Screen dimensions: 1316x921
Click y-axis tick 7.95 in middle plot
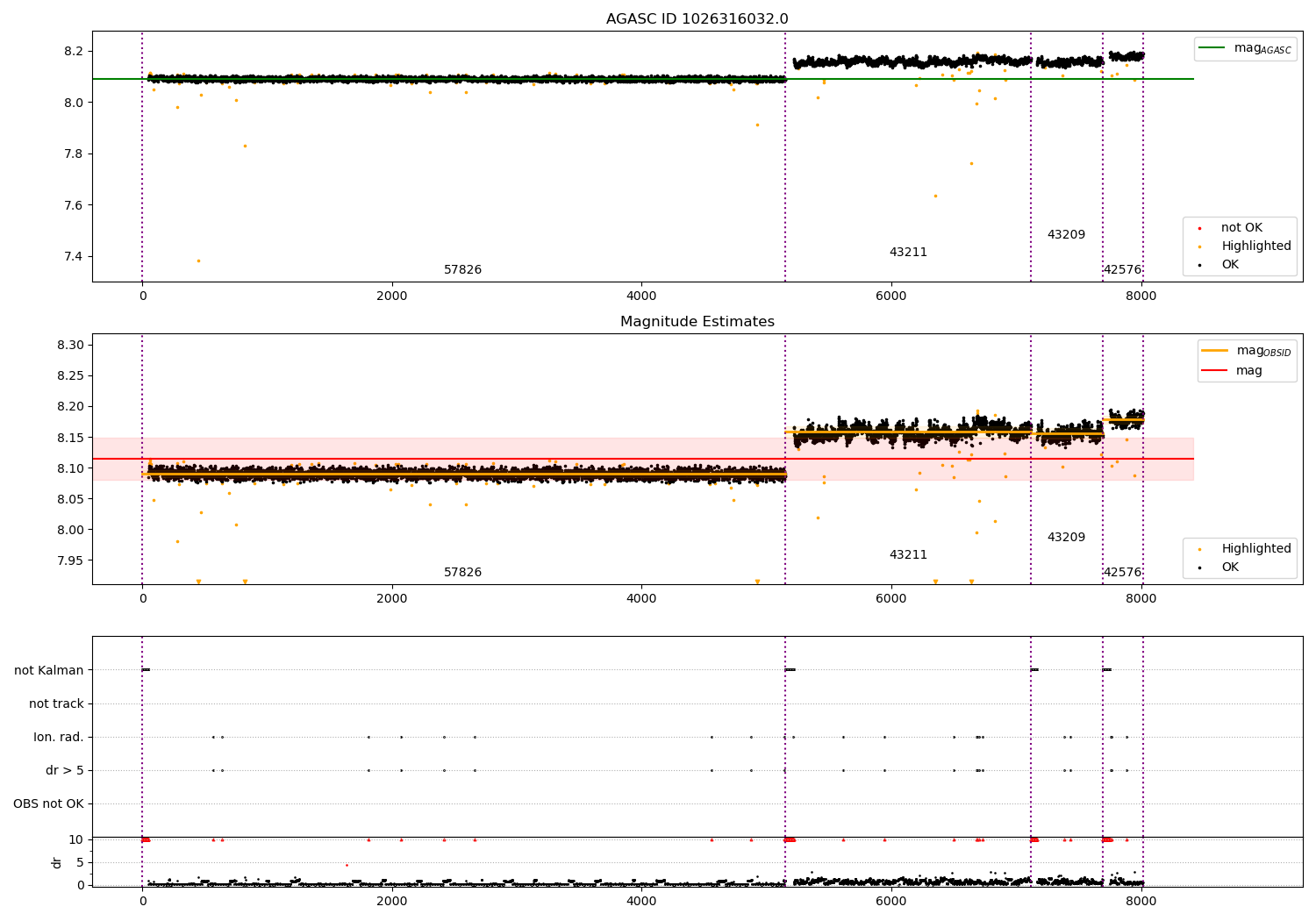click(70, 560)
